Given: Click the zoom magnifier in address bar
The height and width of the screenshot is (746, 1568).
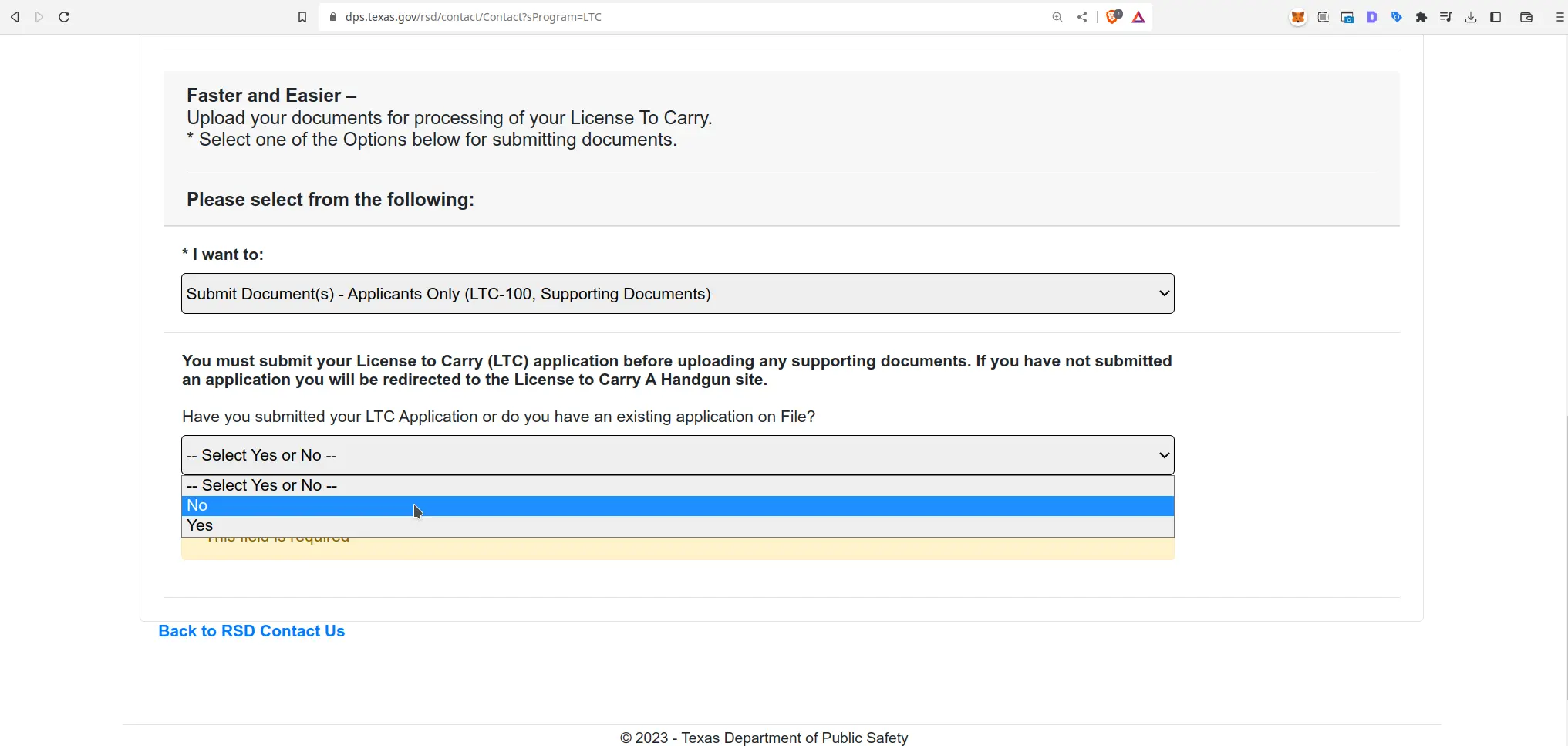Looking at the screenshot, I should [1057, 17].
